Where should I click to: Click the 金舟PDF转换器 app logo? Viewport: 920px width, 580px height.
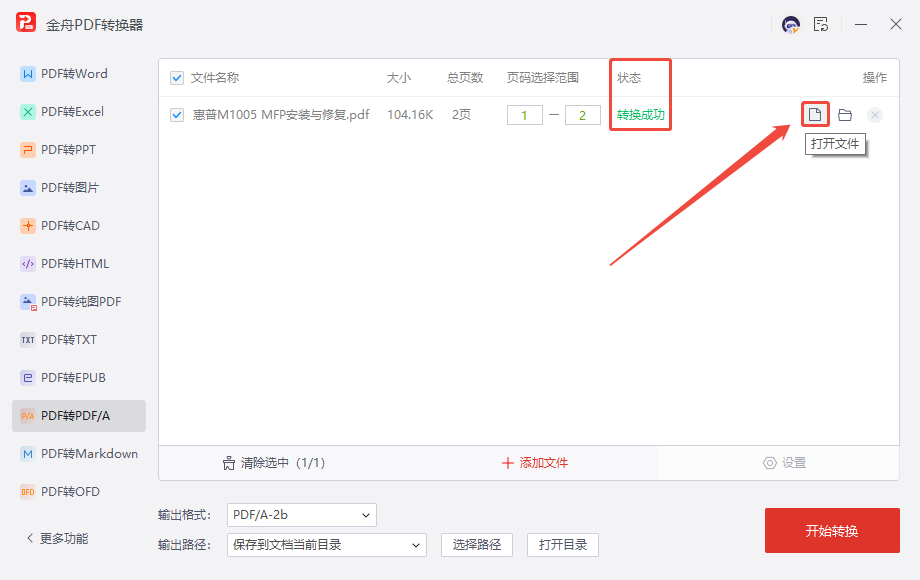click(26, 22)
